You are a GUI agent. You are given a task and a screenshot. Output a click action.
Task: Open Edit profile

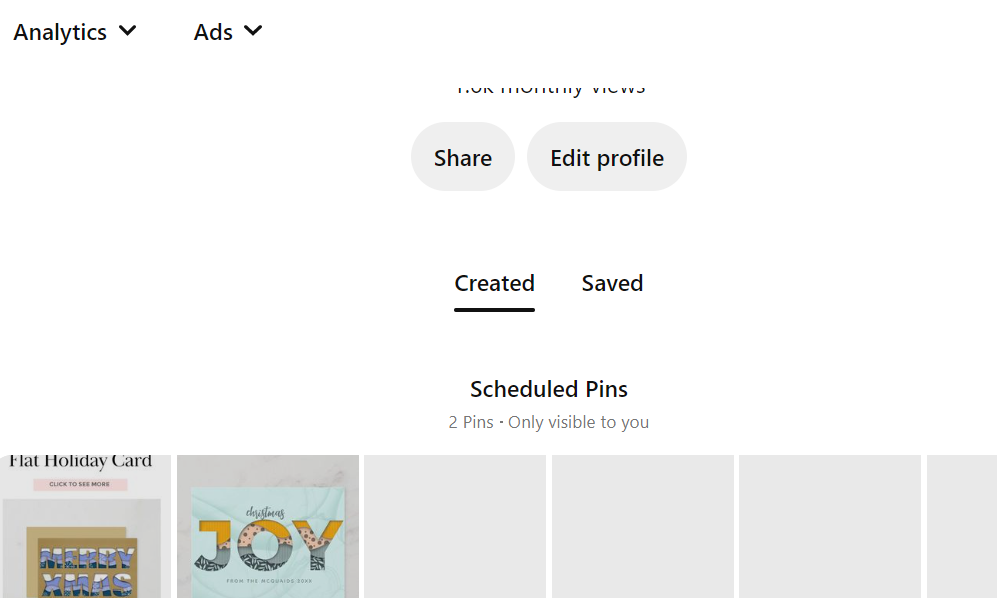click(x=607, y=157)
